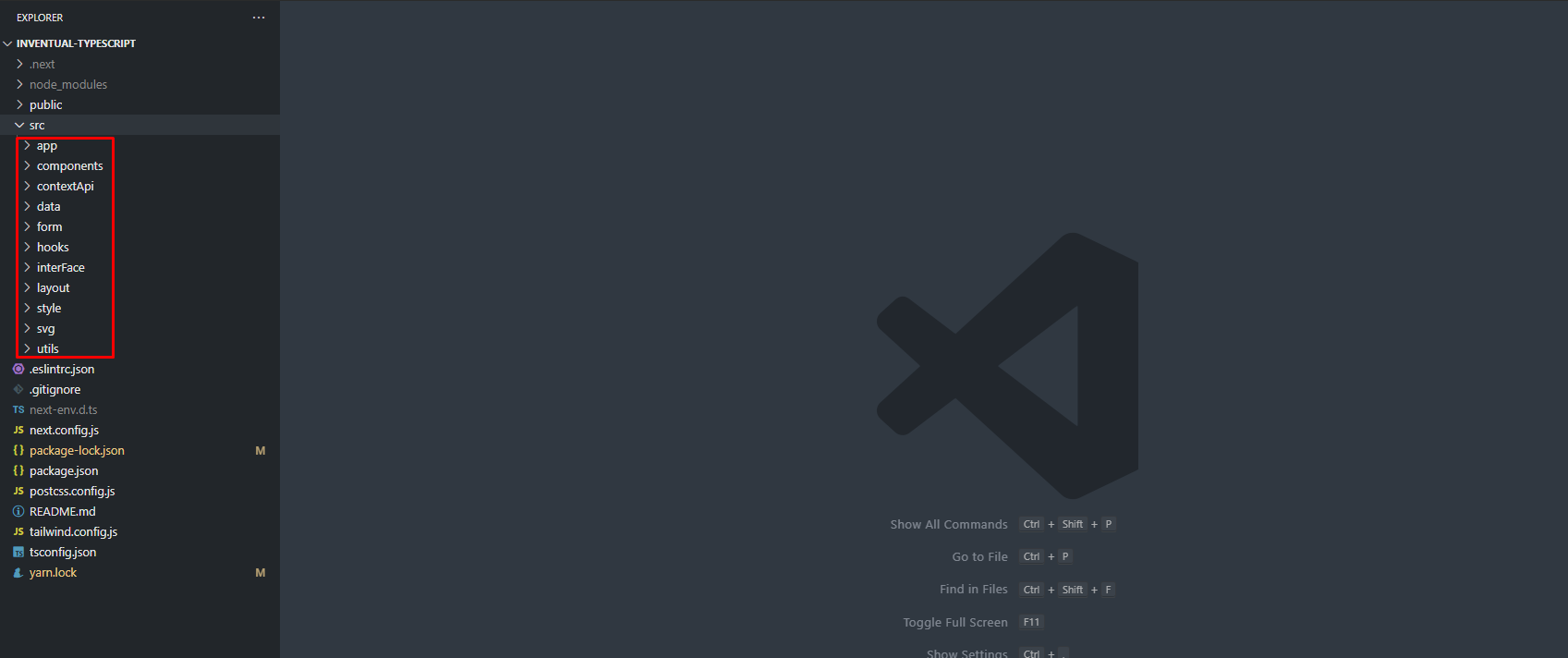Image resolution: width=1568 pixels, height=658 pixels.
Task: Click the M status badge on package-lock.json
Action: tap(261, 450)
